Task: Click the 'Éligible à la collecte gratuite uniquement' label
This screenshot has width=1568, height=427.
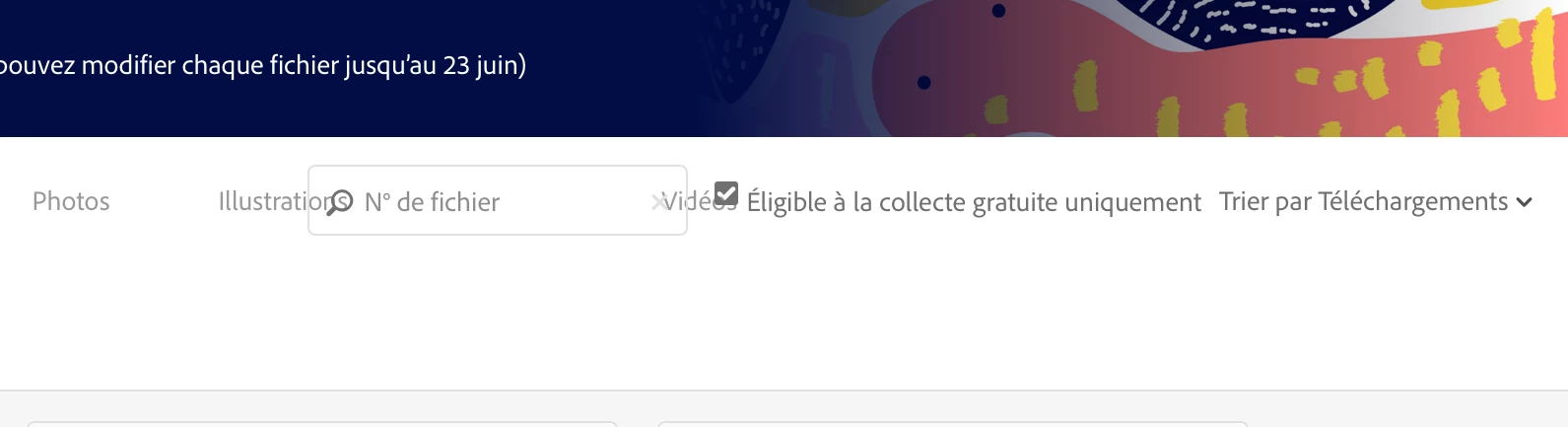Action: tap(974, 202)
